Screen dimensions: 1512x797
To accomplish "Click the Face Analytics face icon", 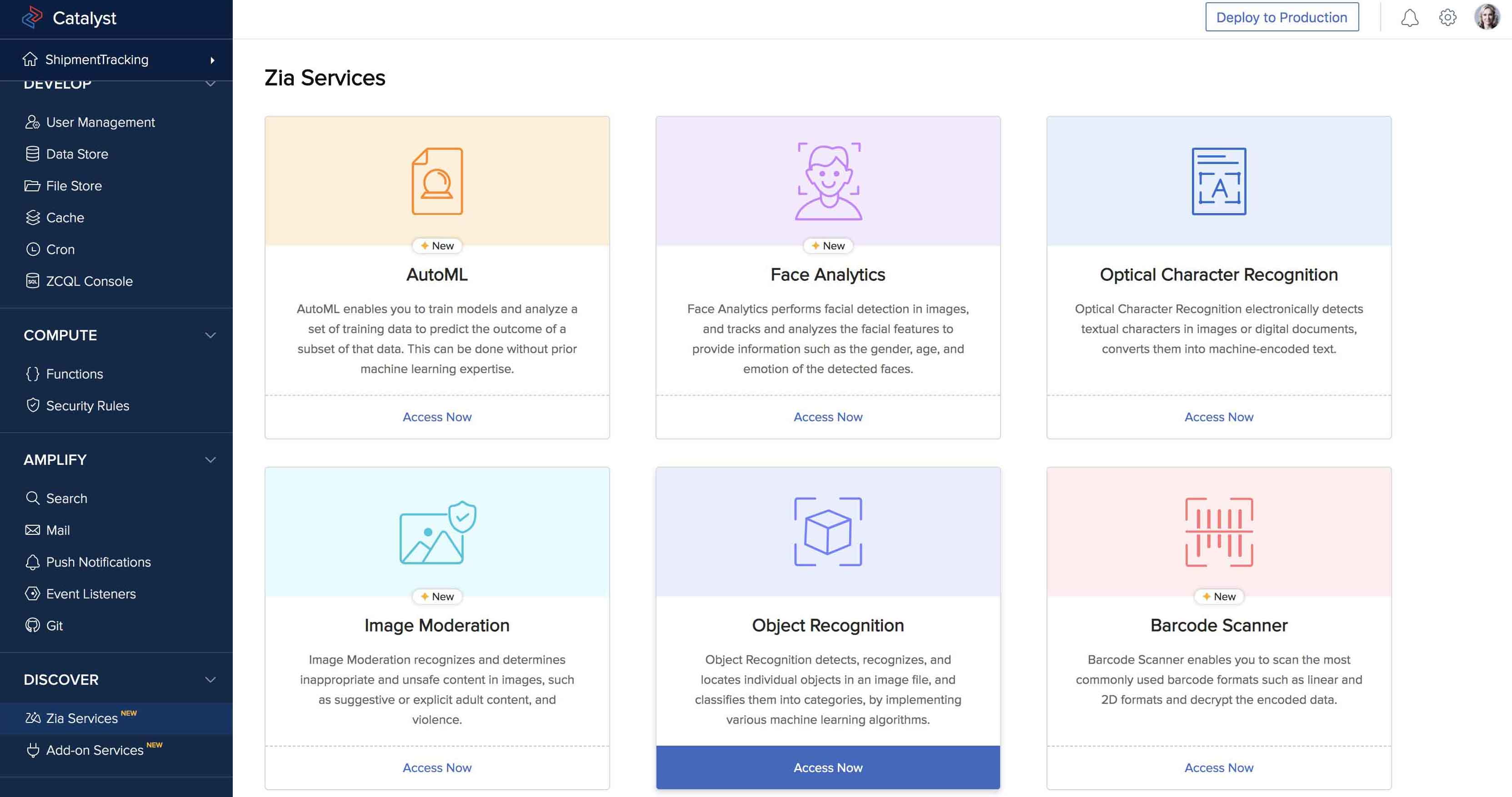I will click(828, 181).
